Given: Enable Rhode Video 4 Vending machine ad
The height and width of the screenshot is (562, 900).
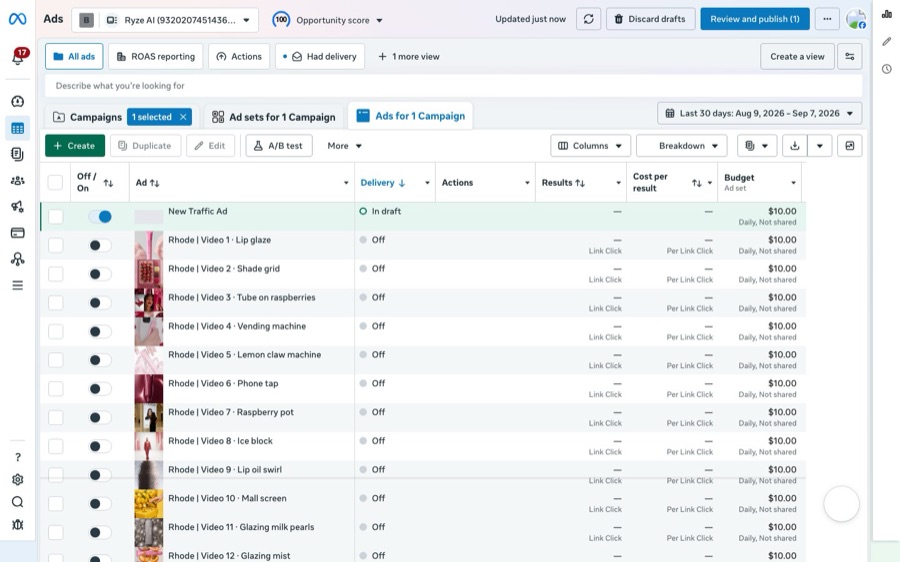Looking at the screenshot, I should point(100,331).
